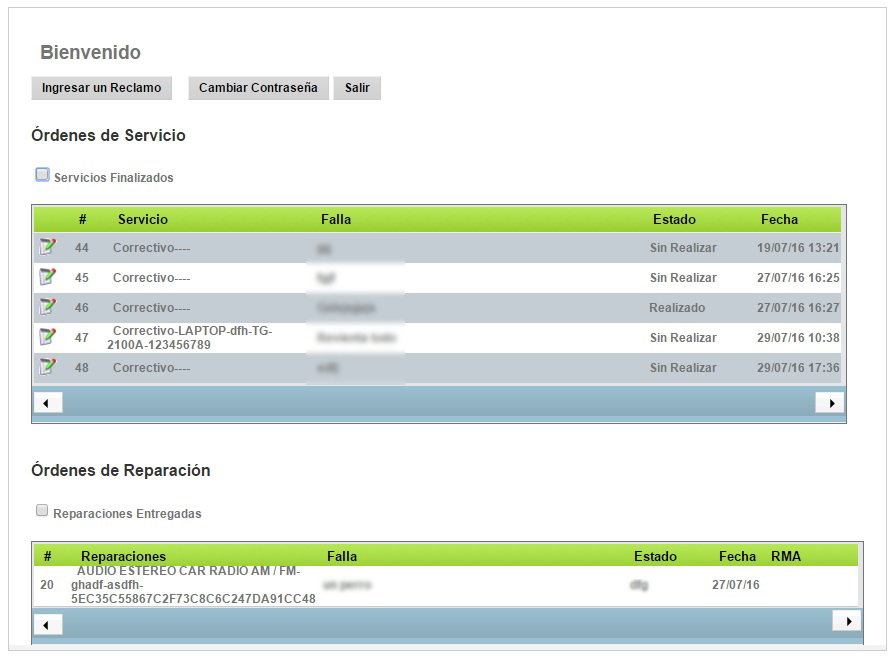The image size is (895, 659).
Task: Open edit icon for service order 45
Action: [47, 277]
